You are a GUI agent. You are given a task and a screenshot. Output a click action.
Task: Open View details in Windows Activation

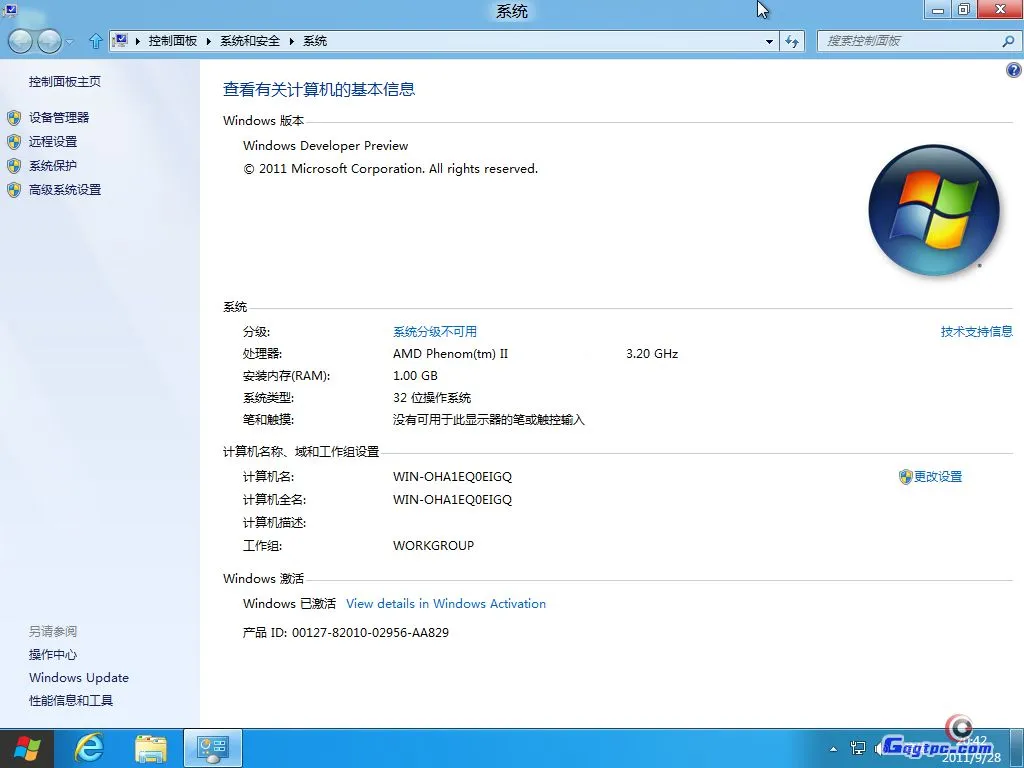pyautogui.click(x=446, y=603)
